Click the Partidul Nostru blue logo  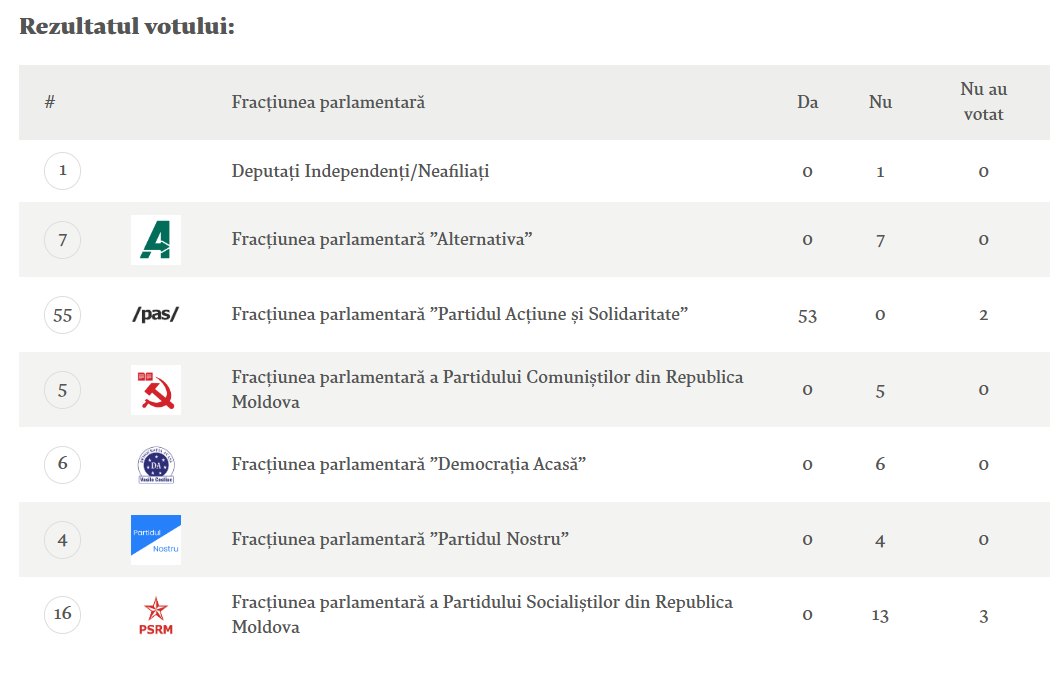tap(155, 540)
